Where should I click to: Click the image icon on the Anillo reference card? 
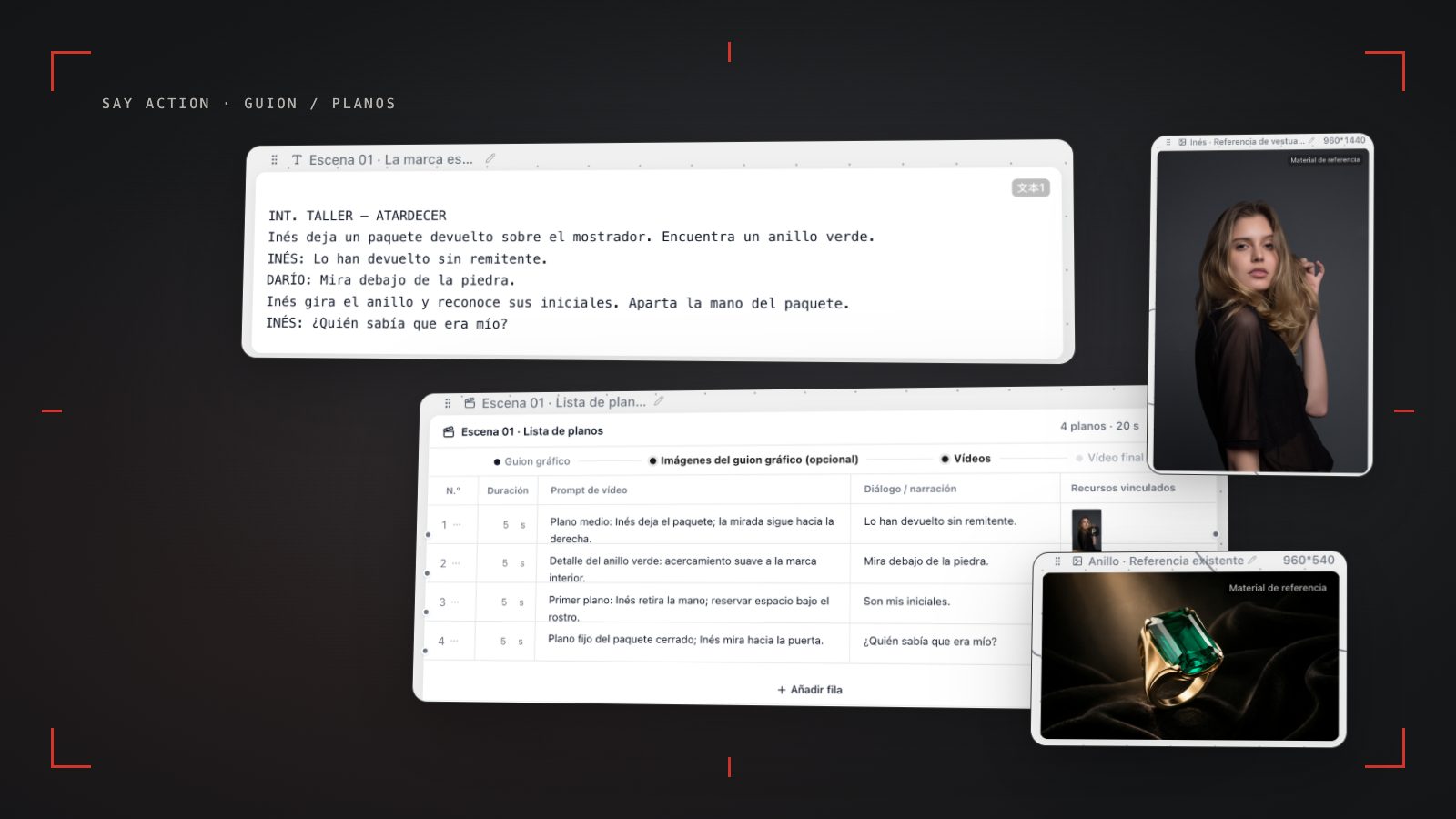[x=1077, y=561]
